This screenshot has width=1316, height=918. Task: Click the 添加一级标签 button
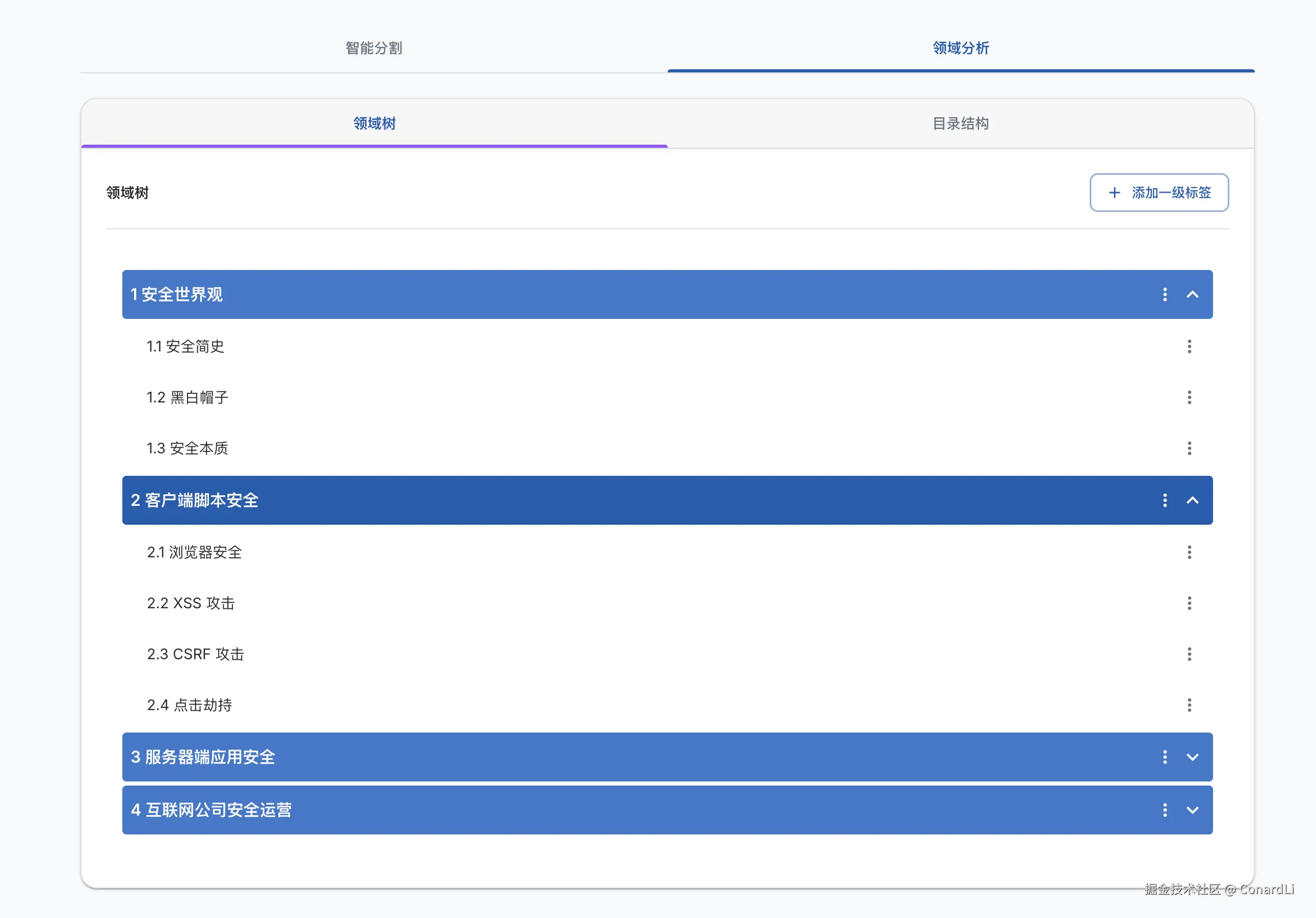tap(1159, 193)
